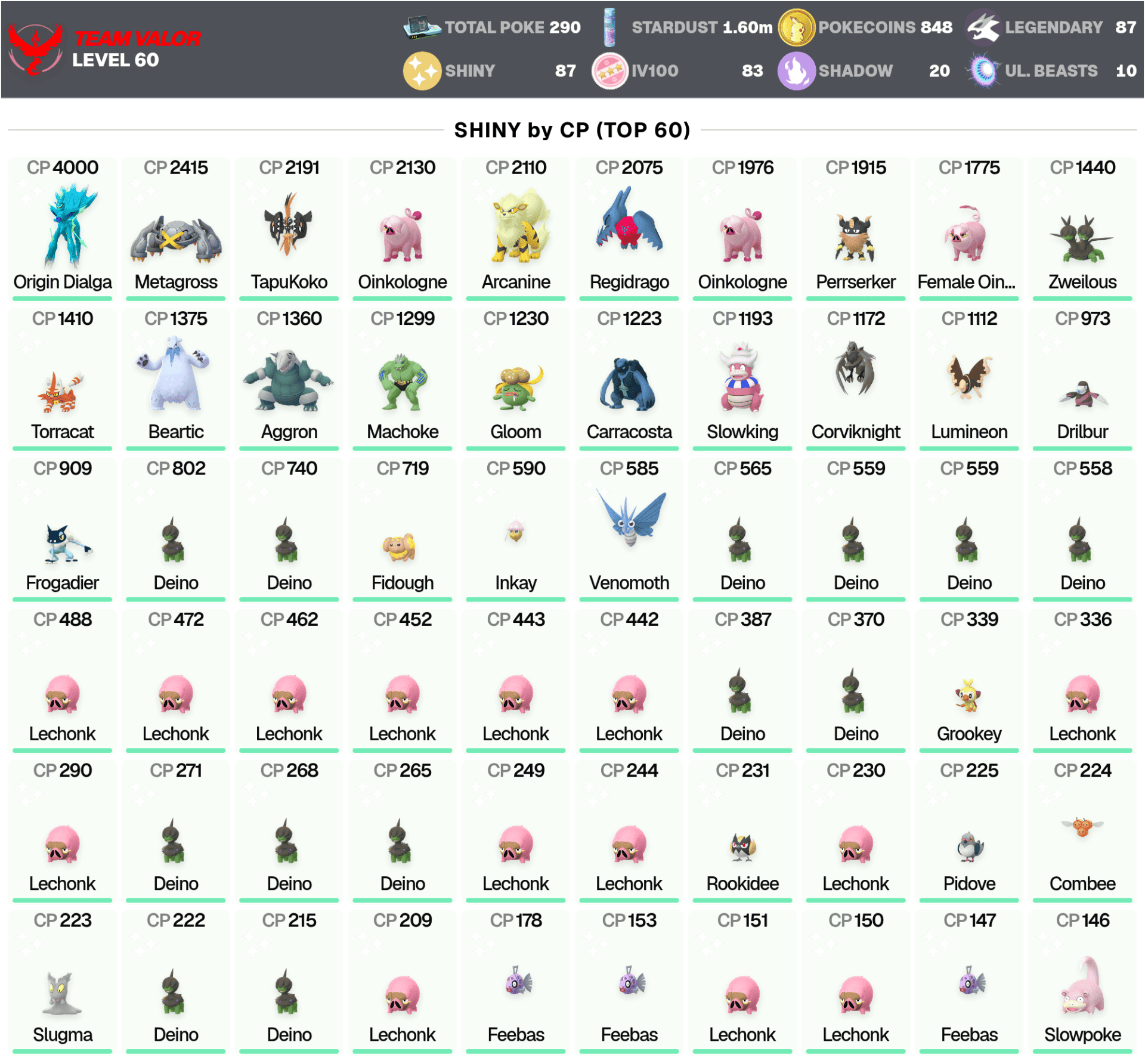The height and width of the screenshot is (1064, 1145).
Task: Click the POKECOINS 848 label
Action: click(885, 27)
